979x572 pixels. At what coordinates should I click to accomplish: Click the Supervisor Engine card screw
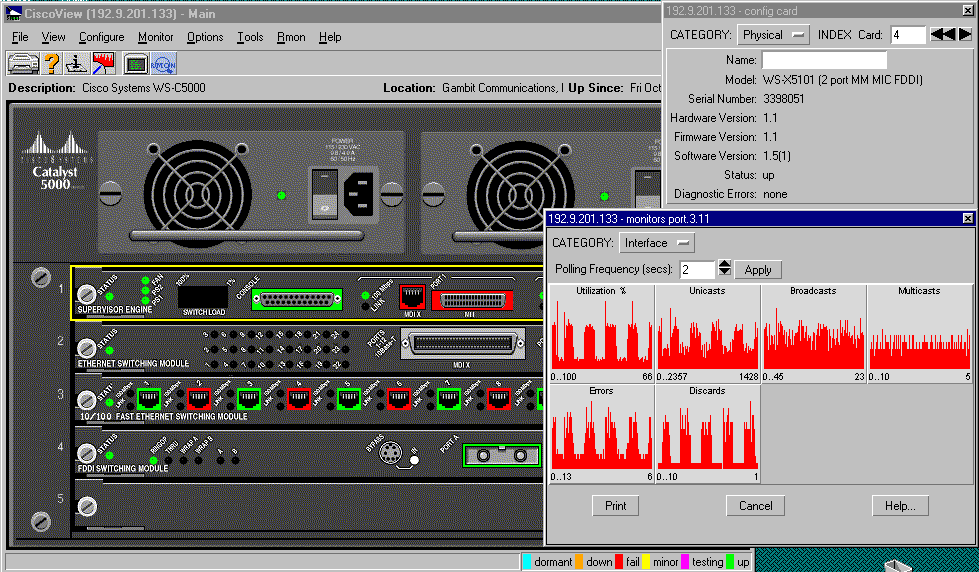(86, 293)
